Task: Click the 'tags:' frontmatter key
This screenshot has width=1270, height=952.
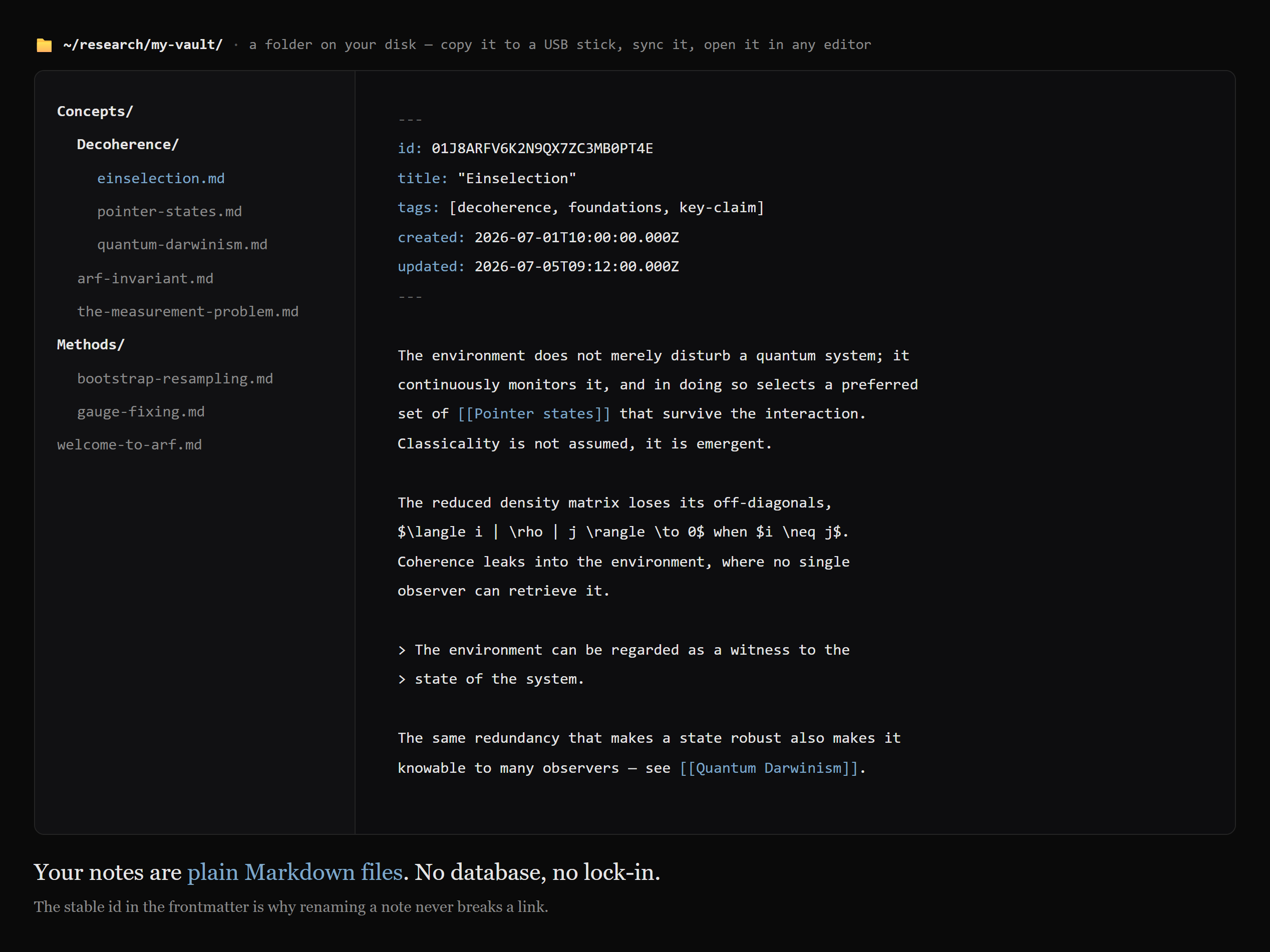Action: (x=419, y=208)
